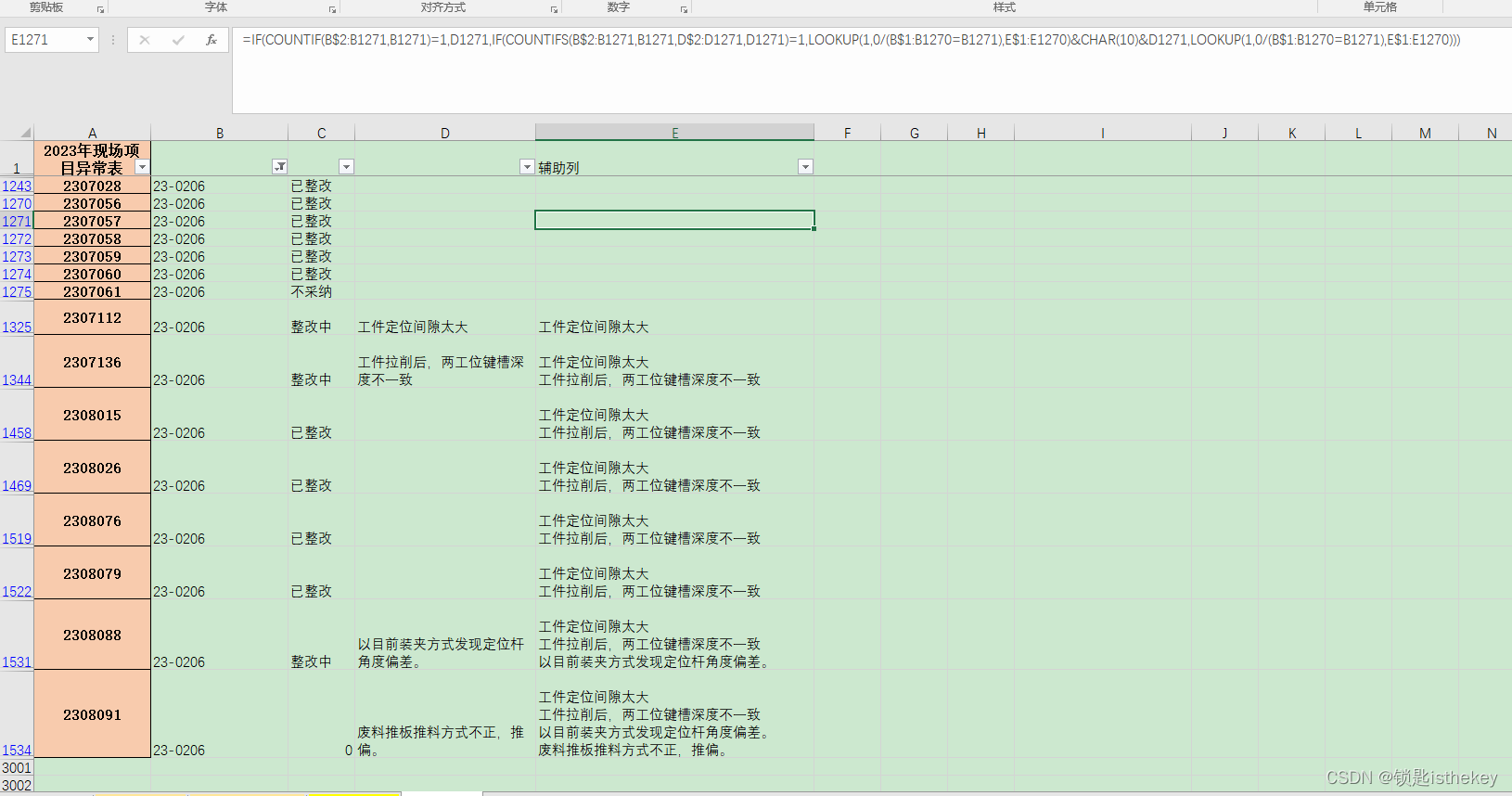Screen dimensions: 1512x796
Task: Open number group dialog launcher
Action: [684, 9]
